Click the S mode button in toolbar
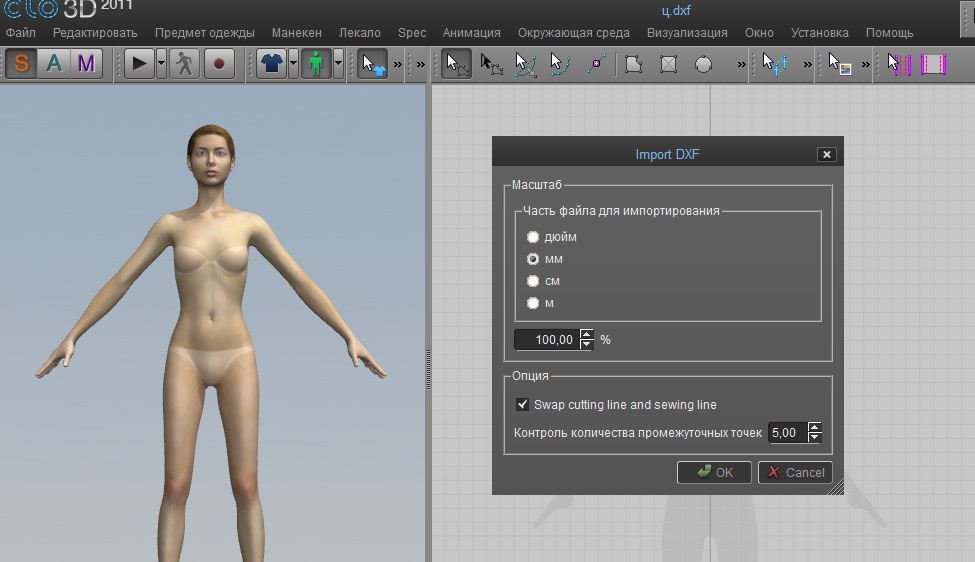The height and width of the screenshot is (562, 975). [x=22, y=64]
